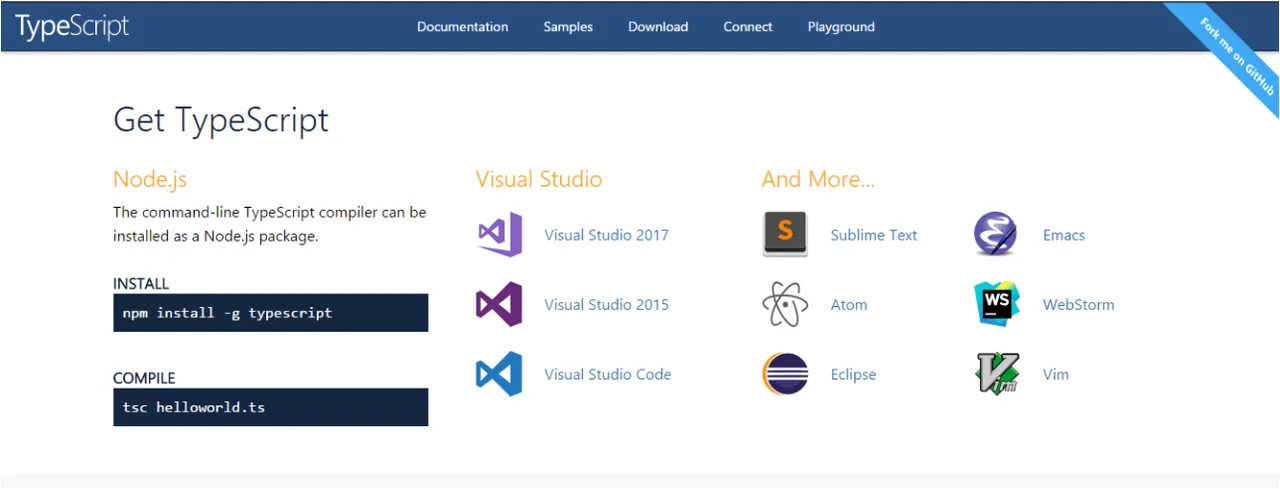Image resolution: width=1280 pixels, height=489 pixels.
Task: Open the Sublime Text link
Action: 874,235
